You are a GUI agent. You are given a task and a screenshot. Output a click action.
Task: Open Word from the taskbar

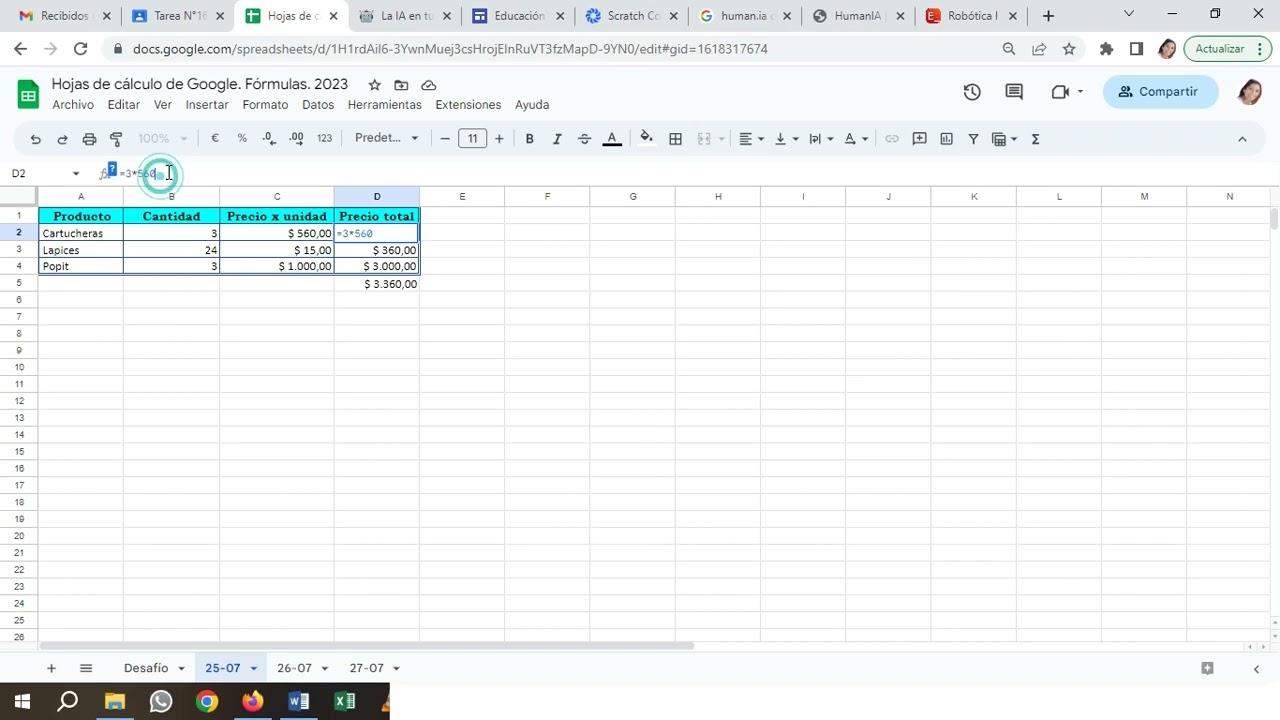[298, 702]
